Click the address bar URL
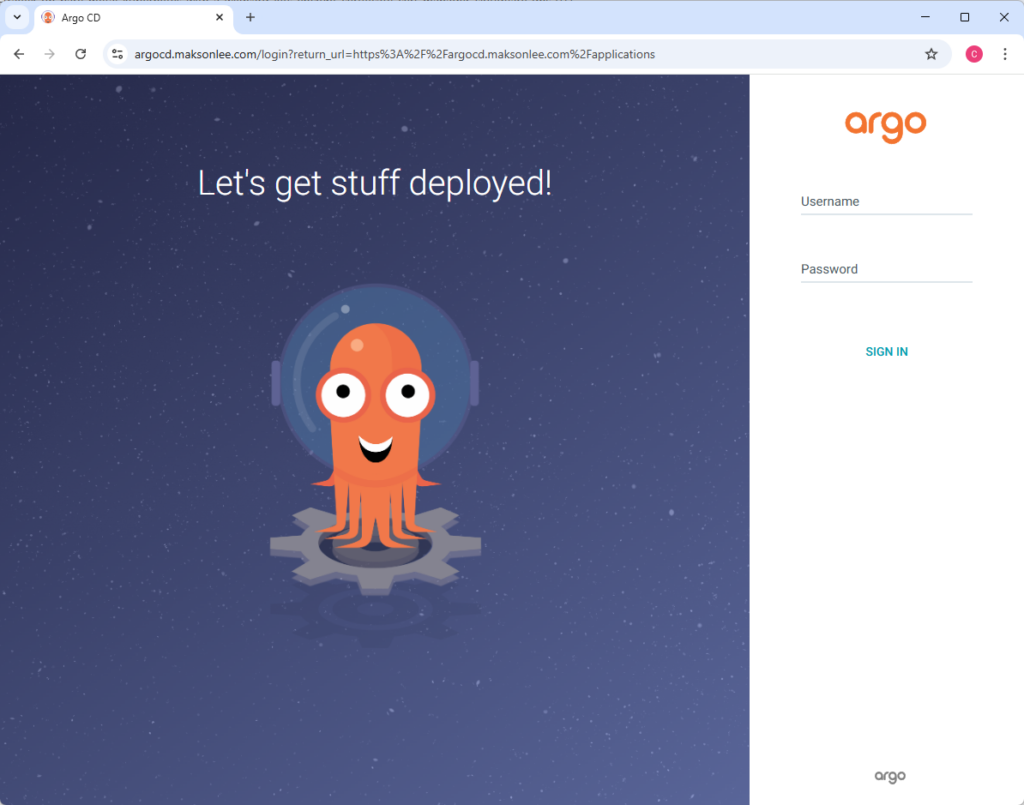The width and height of the screenshot is (1024, 805). coord(395,54)
